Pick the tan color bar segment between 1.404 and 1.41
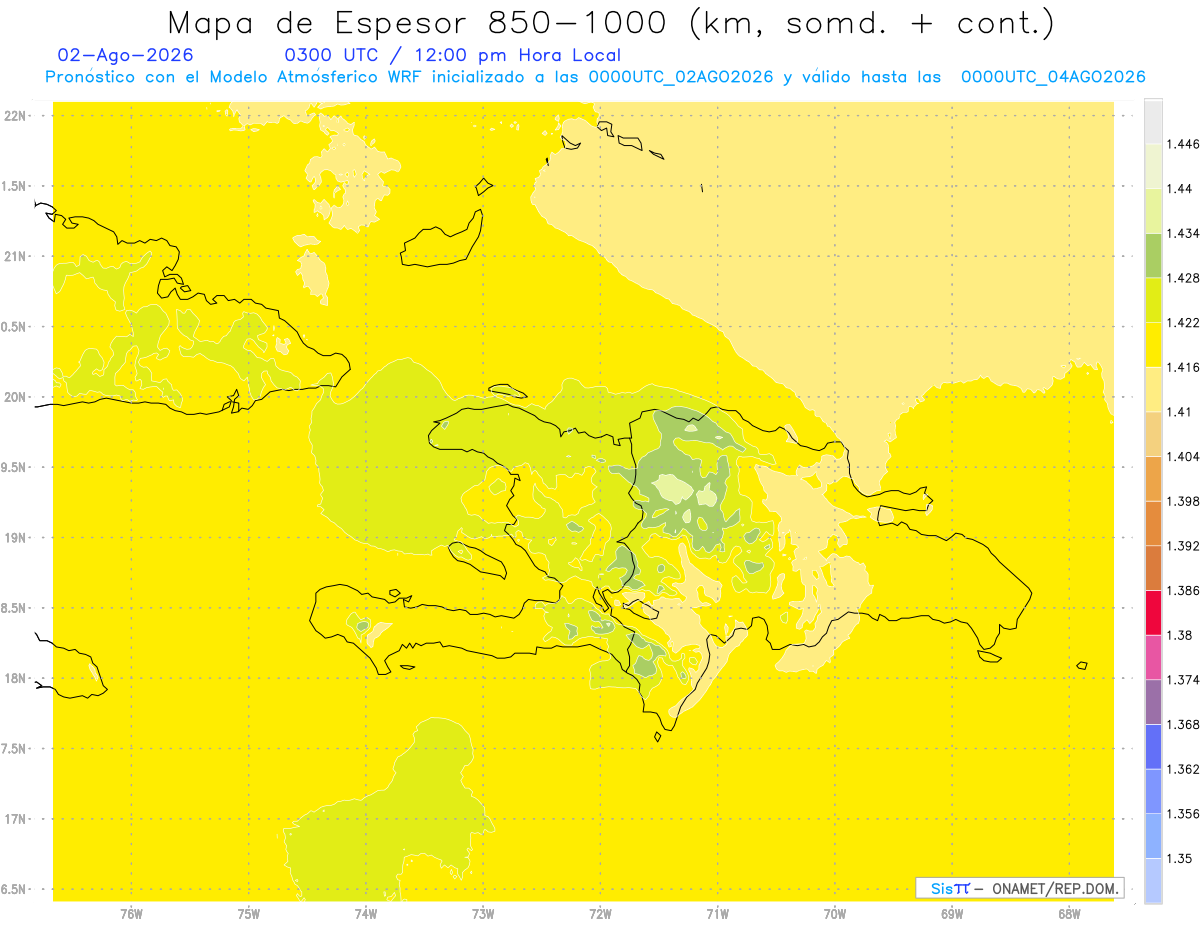Screen dimensions: 1200x927 pyautogui.click(x=1153, y=434)
